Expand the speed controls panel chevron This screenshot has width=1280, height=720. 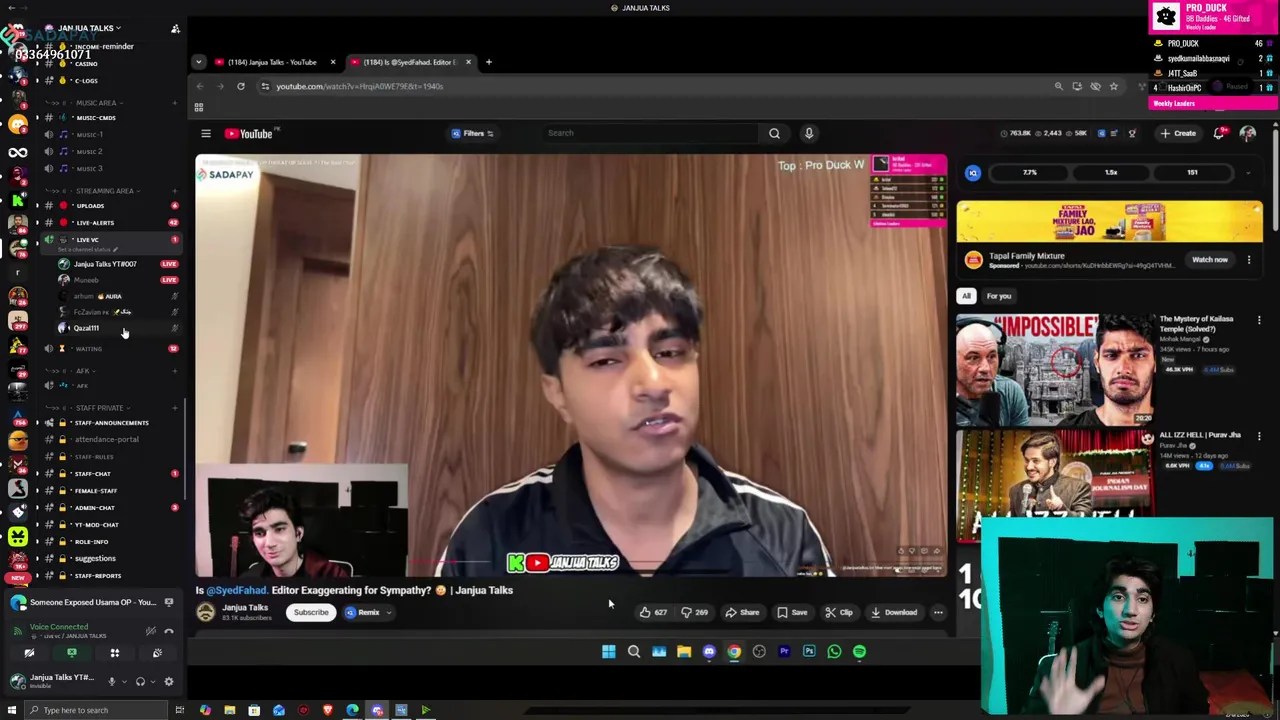click(x=1248, y=173)
